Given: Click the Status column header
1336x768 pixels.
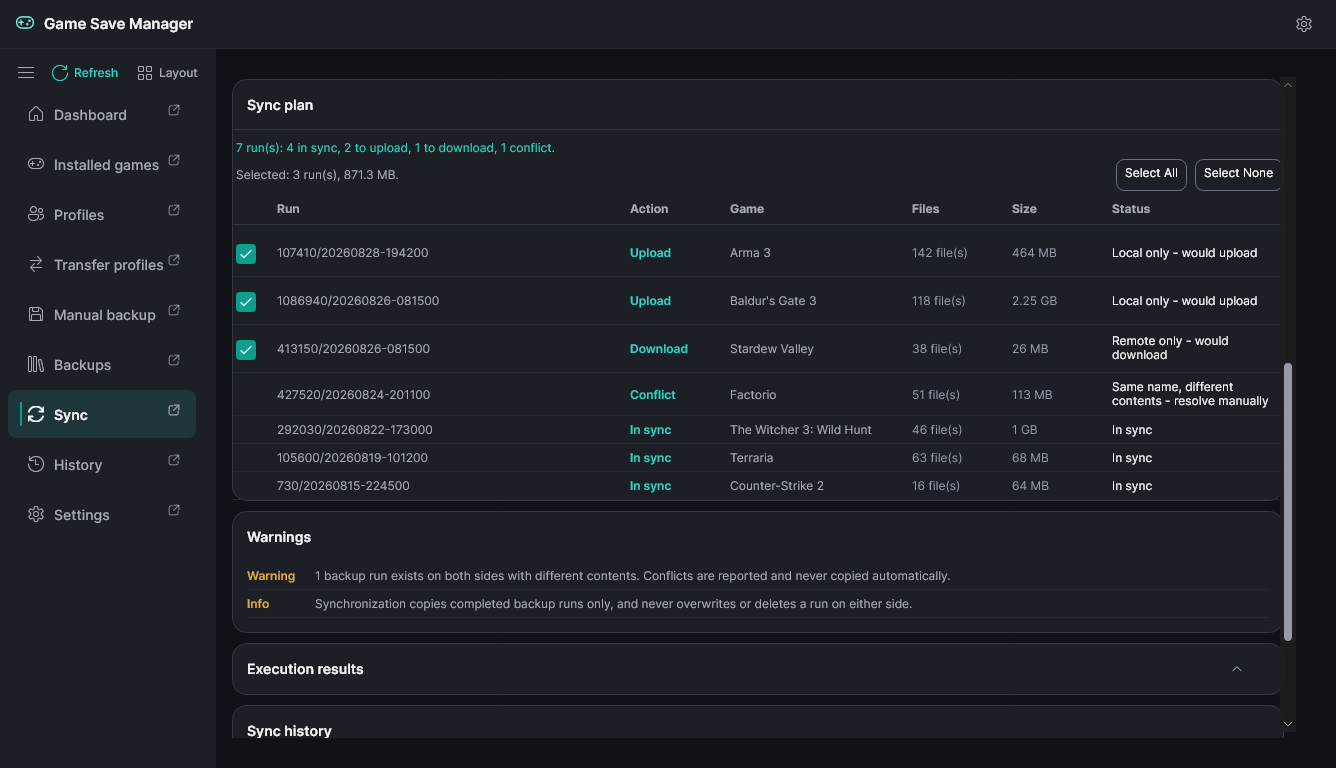Looking at the screenshot, I should 1131,209.
